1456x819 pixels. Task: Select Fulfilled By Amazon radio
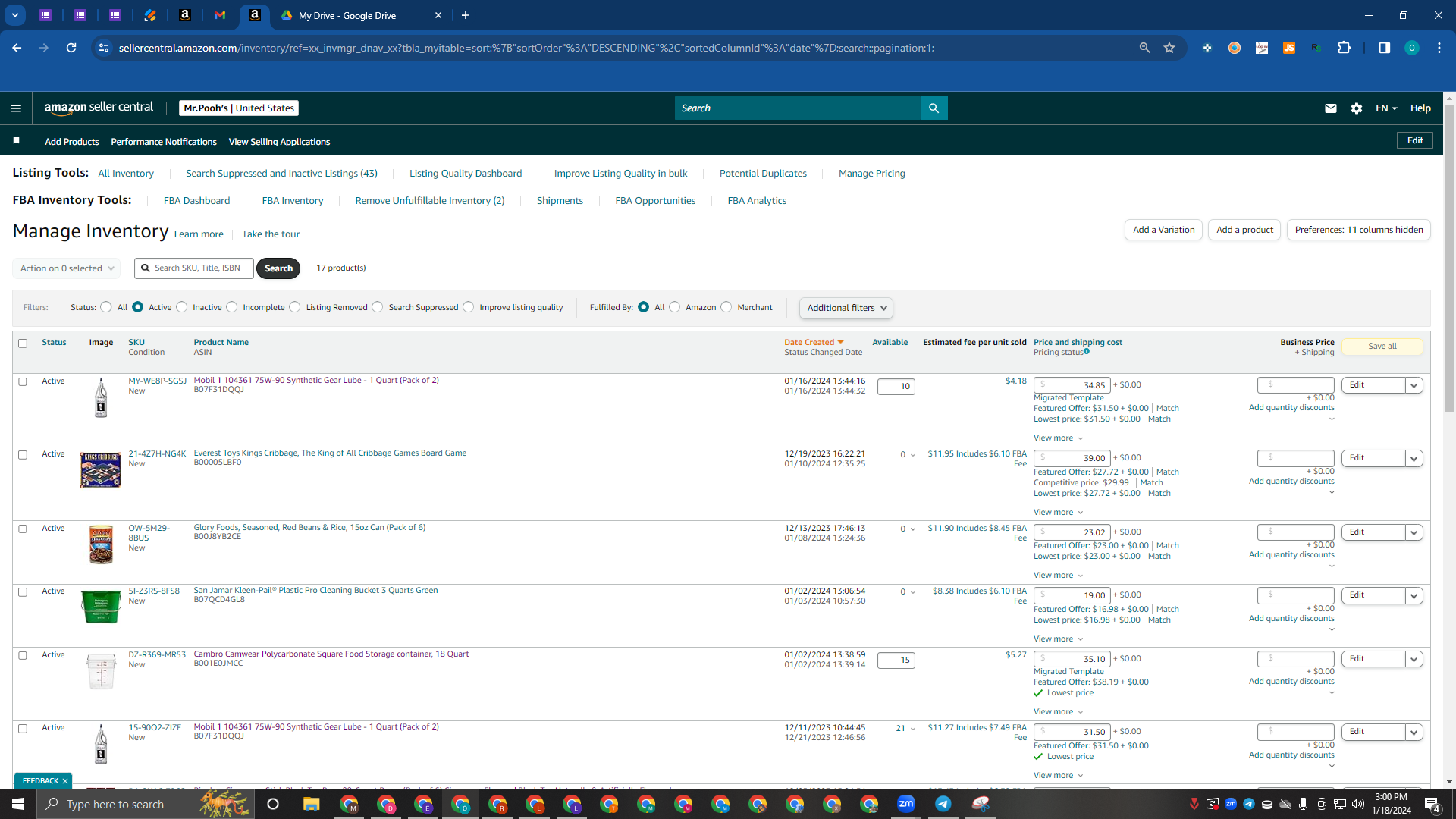(x=675, y=307)
